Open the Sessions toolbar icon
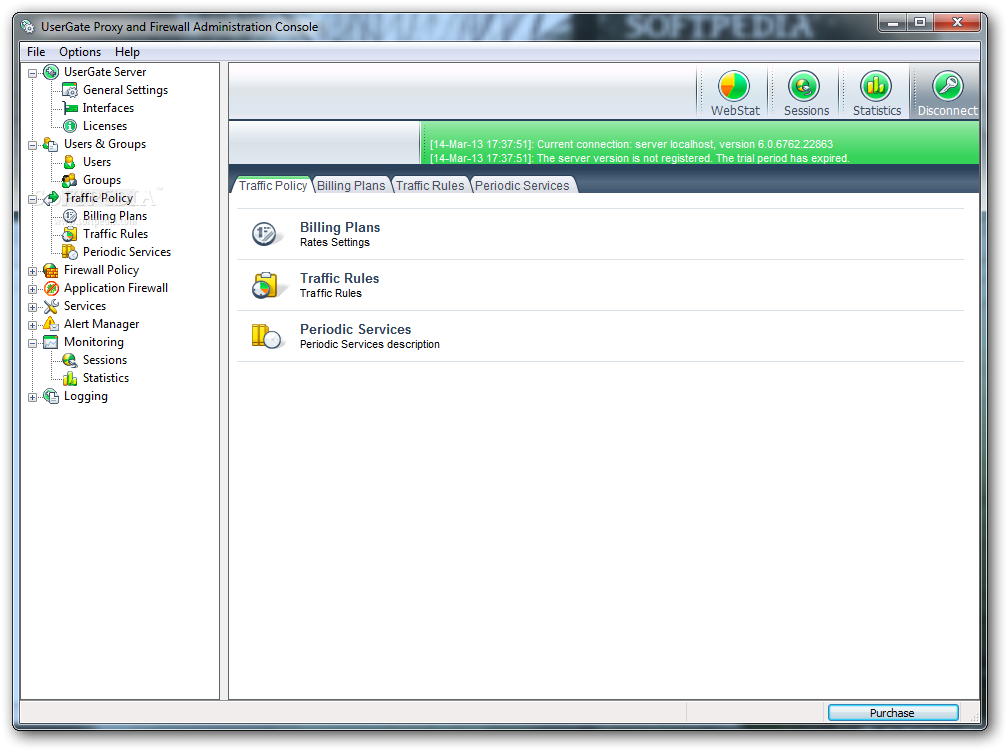 pyautogui.click(x=805, y=86)
